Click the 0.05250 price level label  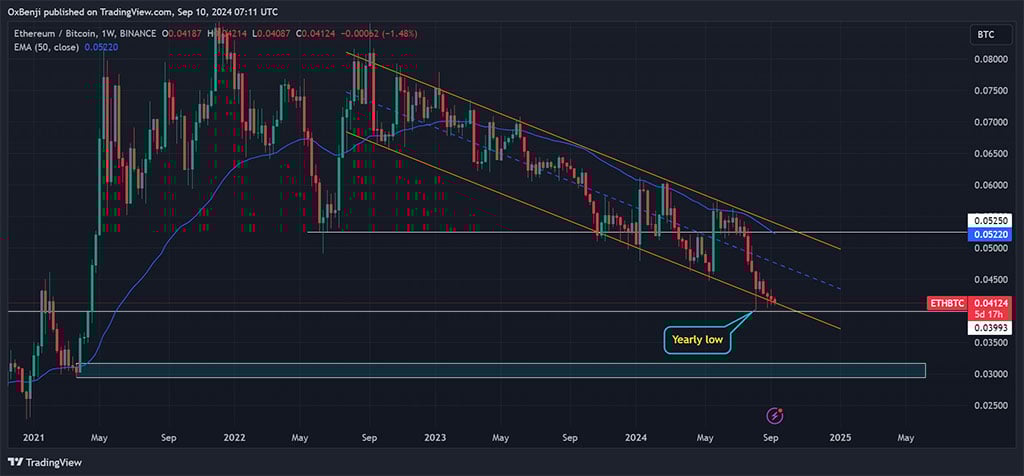[x=989, y=221]
